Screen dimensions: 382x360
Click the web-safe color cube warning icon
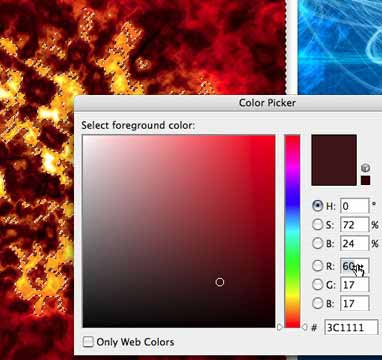(366, 168)
